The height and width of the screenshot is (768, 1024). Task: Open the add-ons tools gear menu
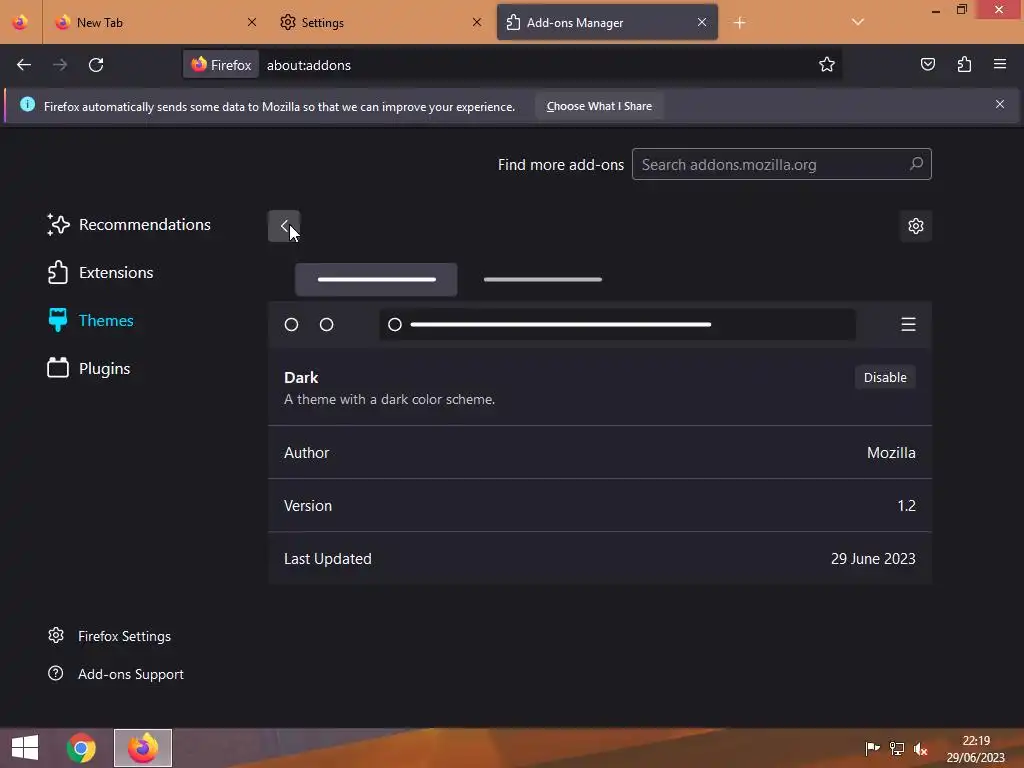916,226
